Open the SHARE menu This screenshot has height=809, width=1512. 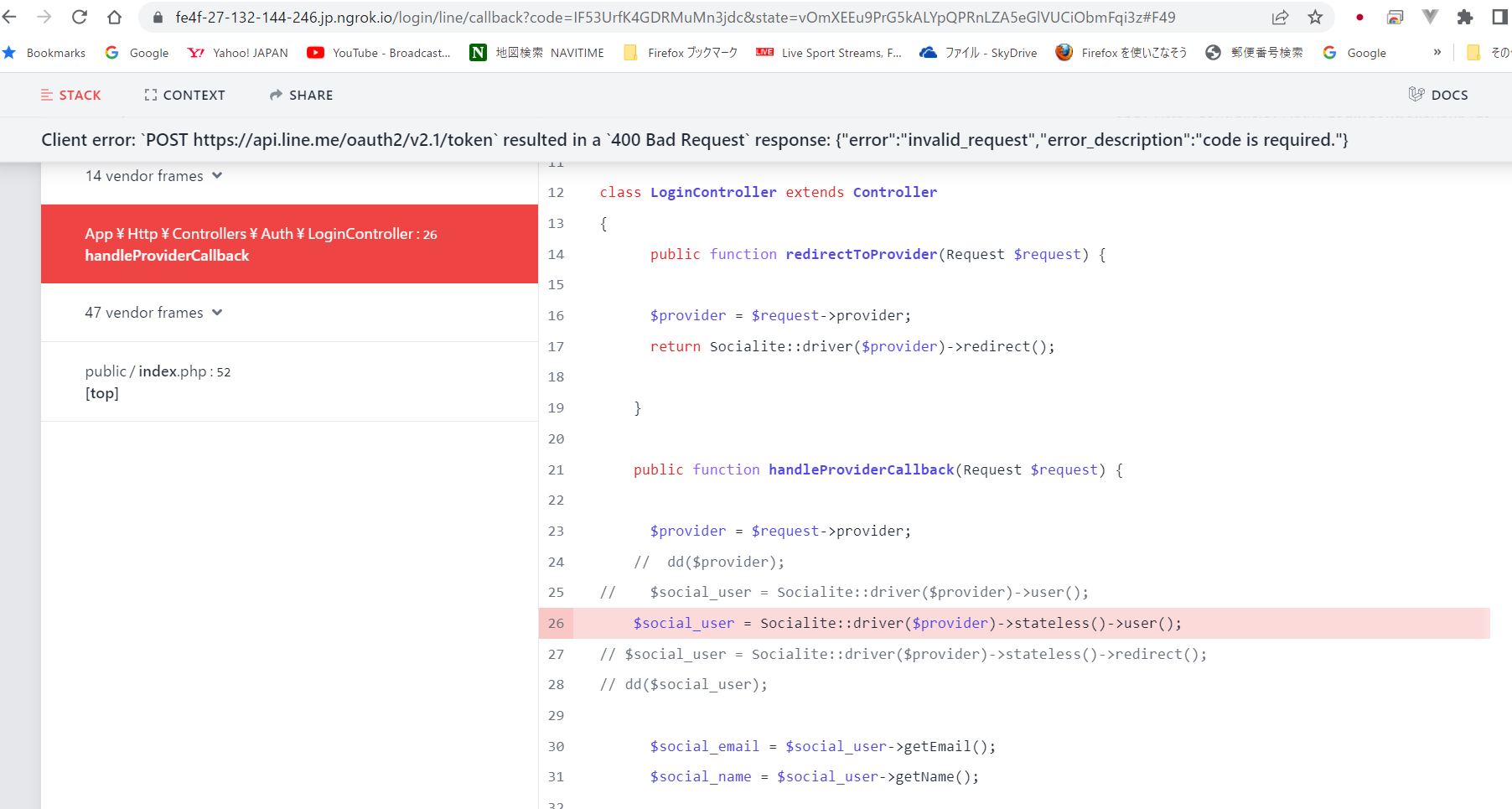point(302,95)
